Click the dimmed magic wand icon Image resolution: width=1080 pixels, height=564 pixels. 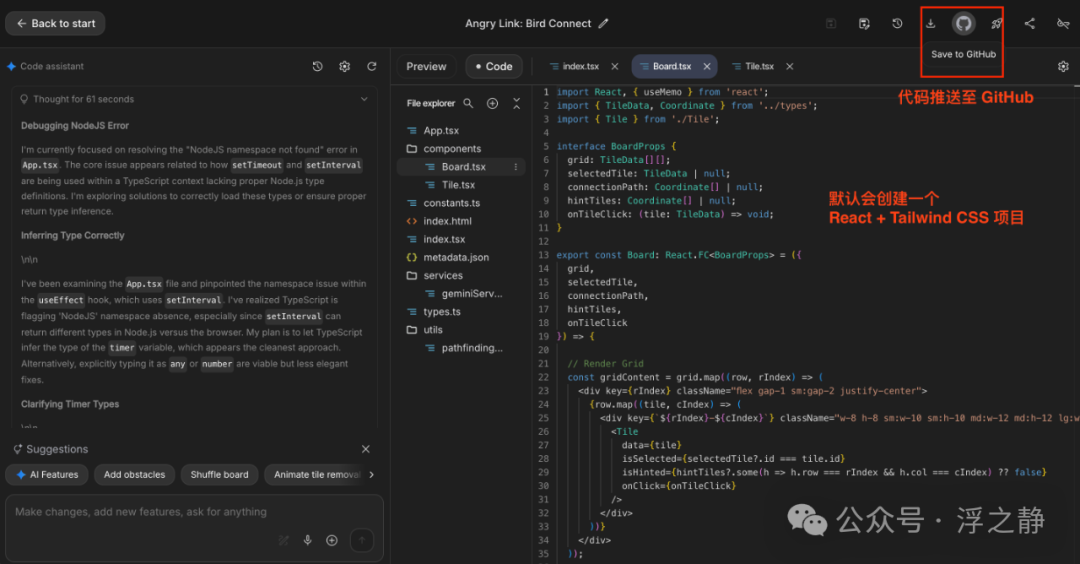(x=283, y=540)
